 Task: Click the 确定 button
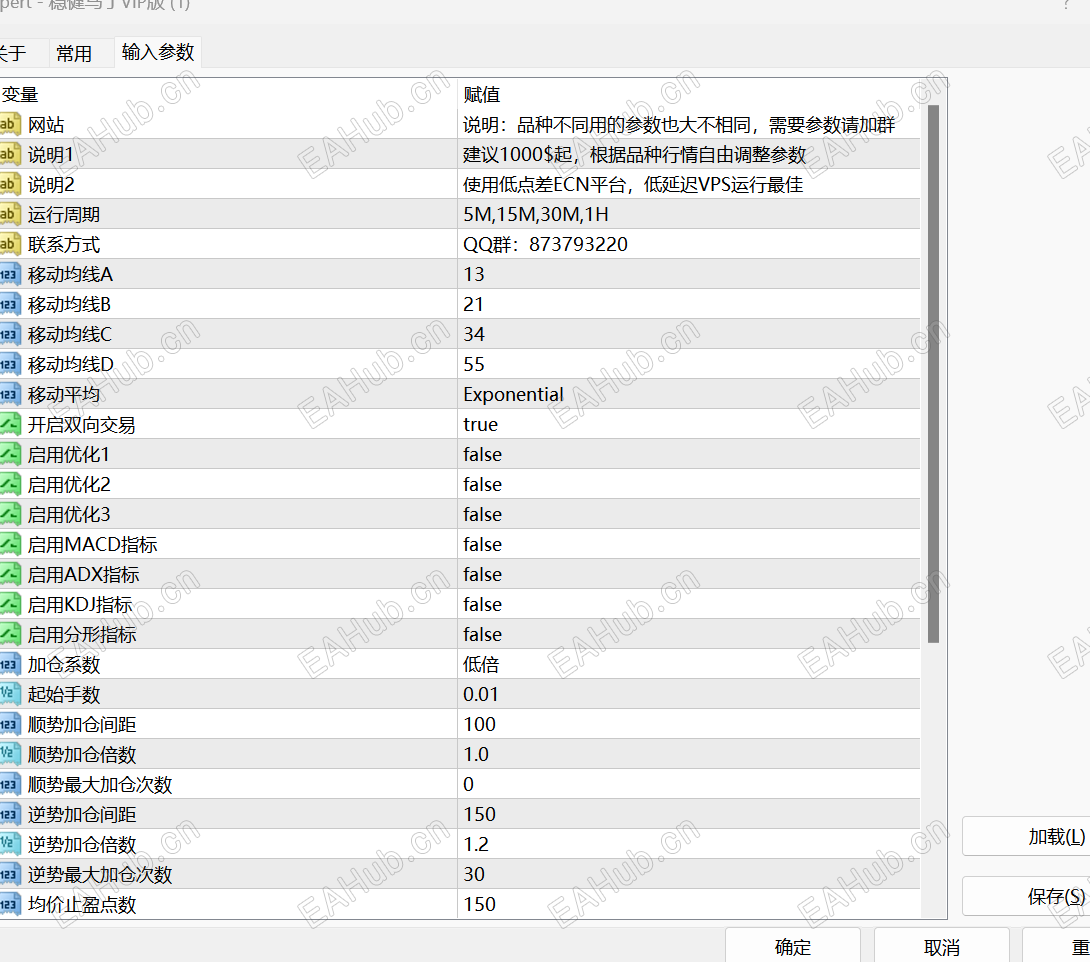pyautogui.click(x=792, y=947)
